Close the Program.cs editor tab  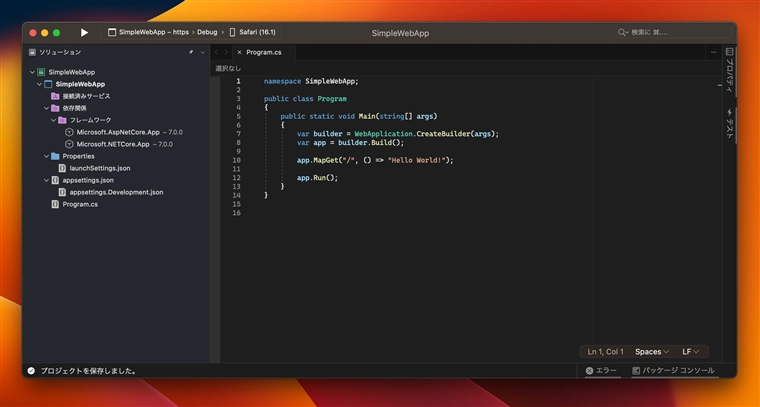[239, 52]
